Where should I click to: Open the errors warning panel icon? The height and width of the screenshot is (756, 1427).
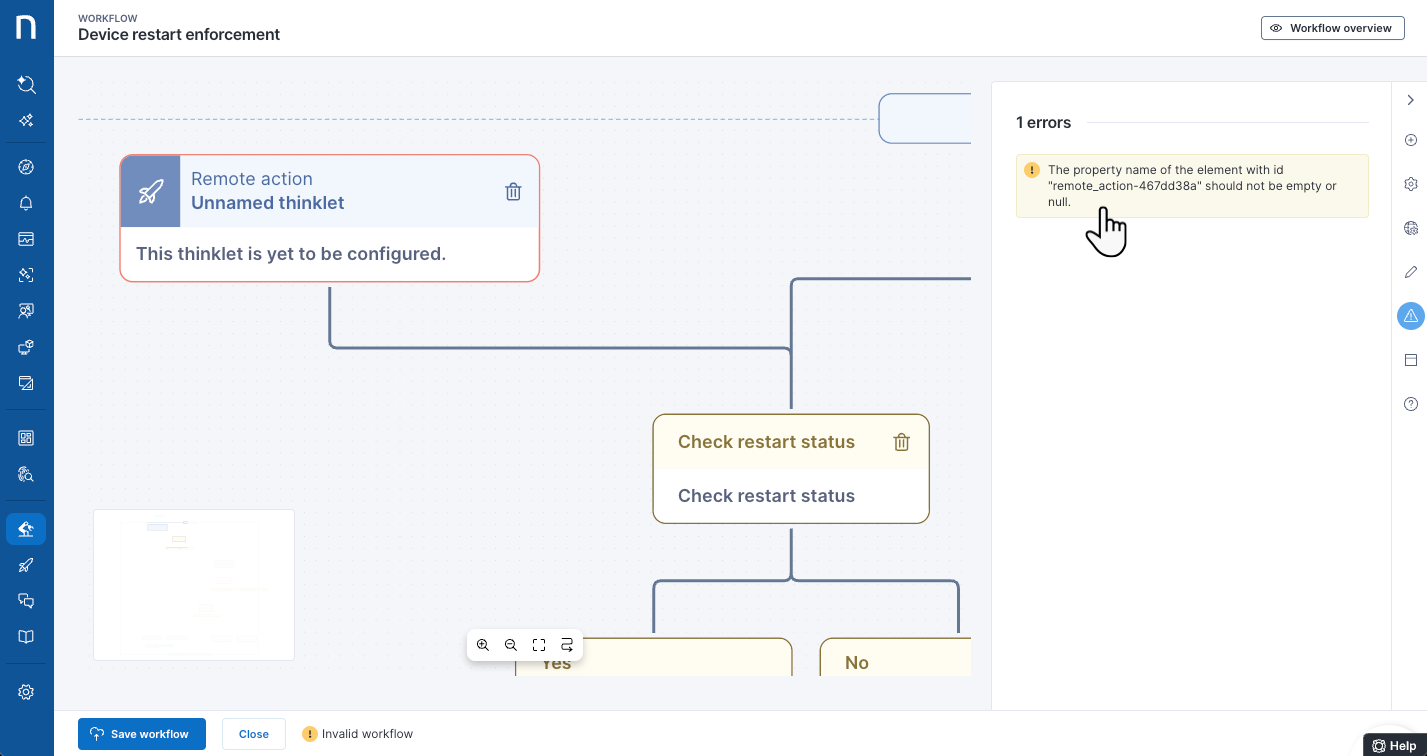coord(1410,316)
